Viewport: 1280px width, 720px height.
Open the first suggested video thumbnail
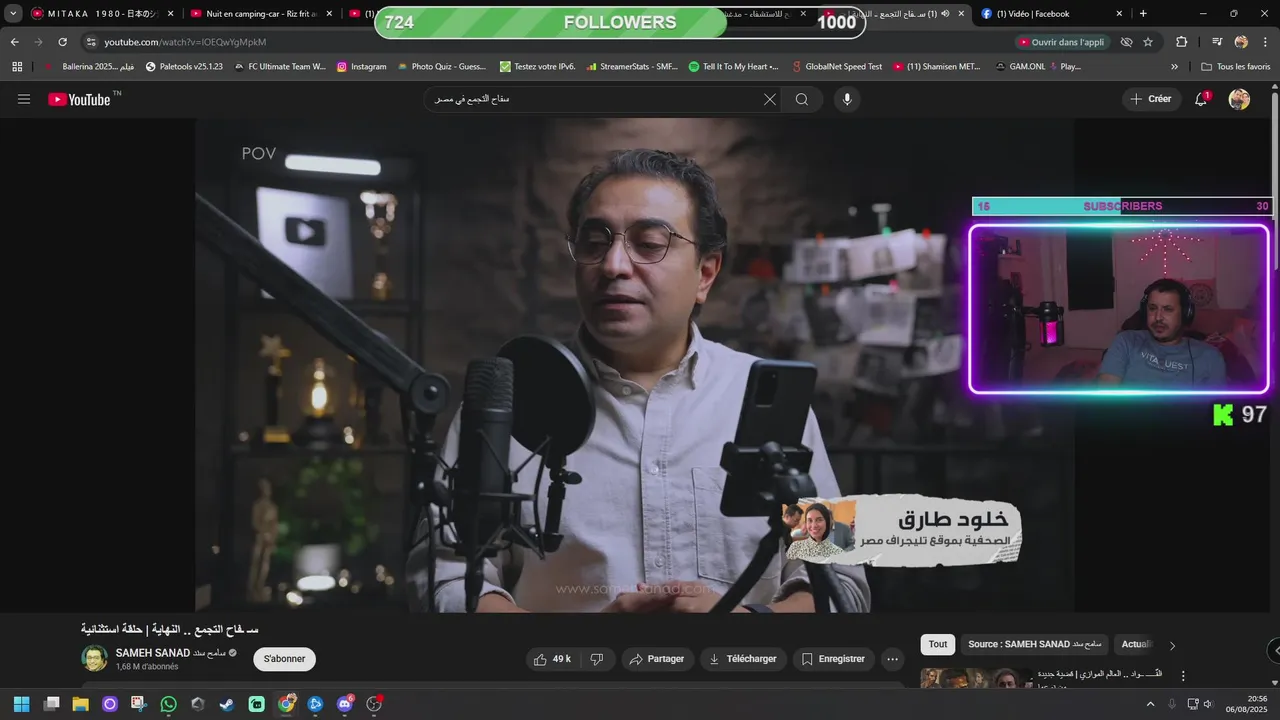974,679
